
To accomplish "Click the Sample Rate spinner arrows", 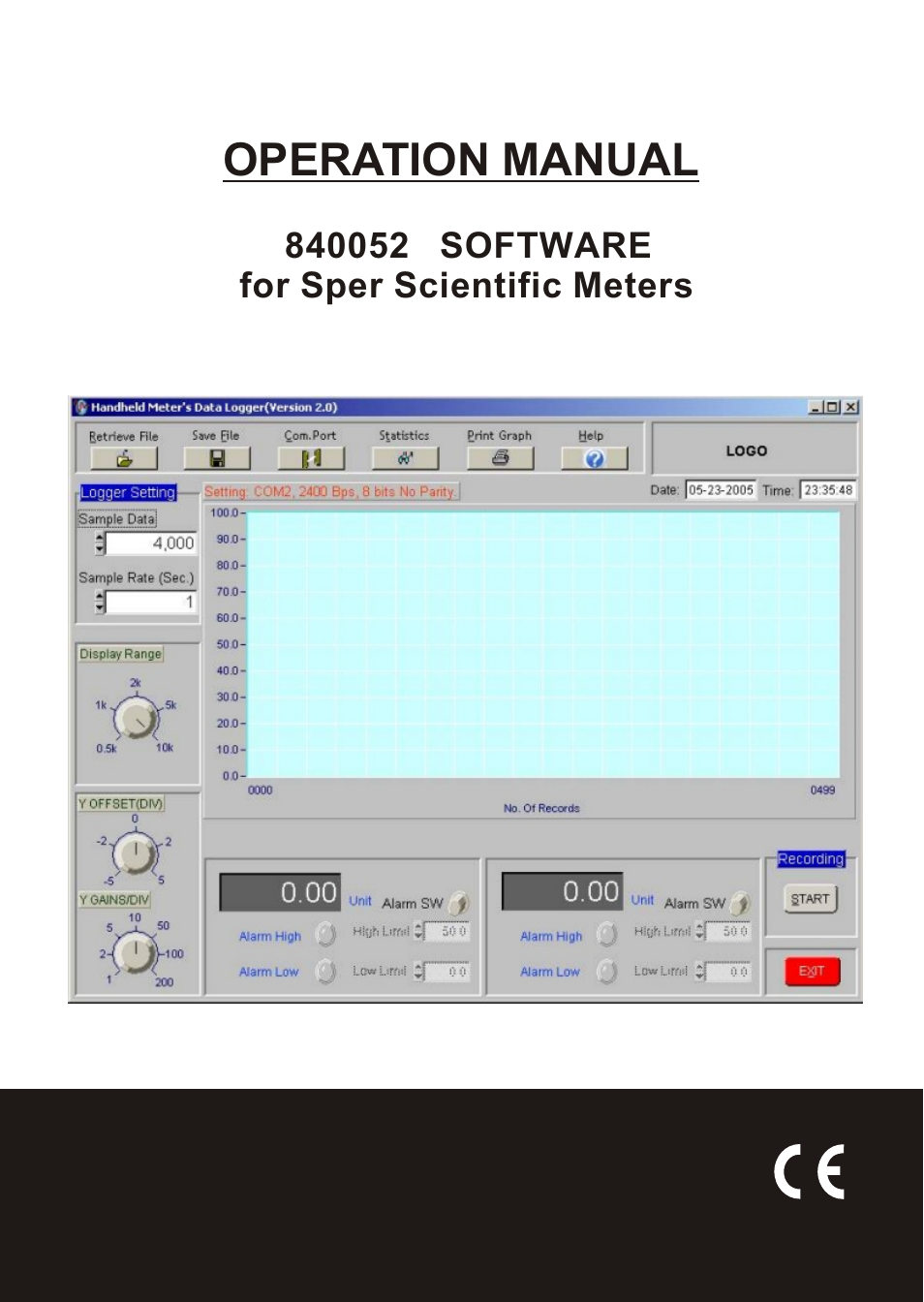I will click(x=100, y=603).
